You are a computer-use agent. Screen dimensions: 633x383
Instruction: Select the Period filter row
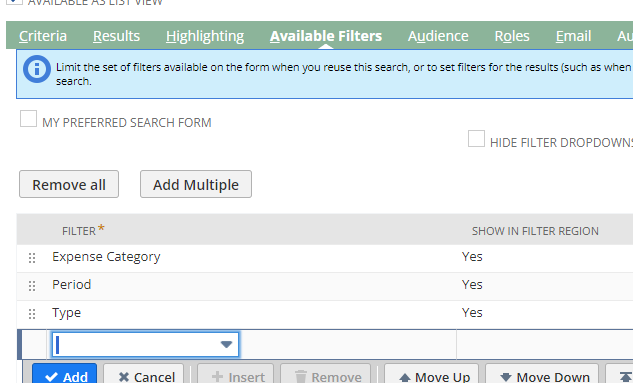(x=325, y=286)
